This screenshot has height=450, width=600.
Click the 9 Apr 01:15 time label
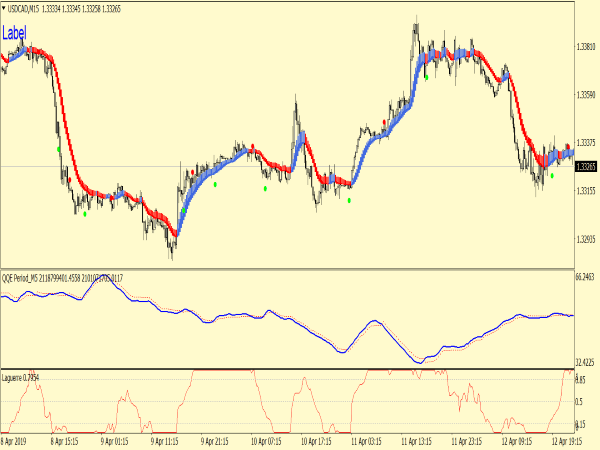pos(114,441)
